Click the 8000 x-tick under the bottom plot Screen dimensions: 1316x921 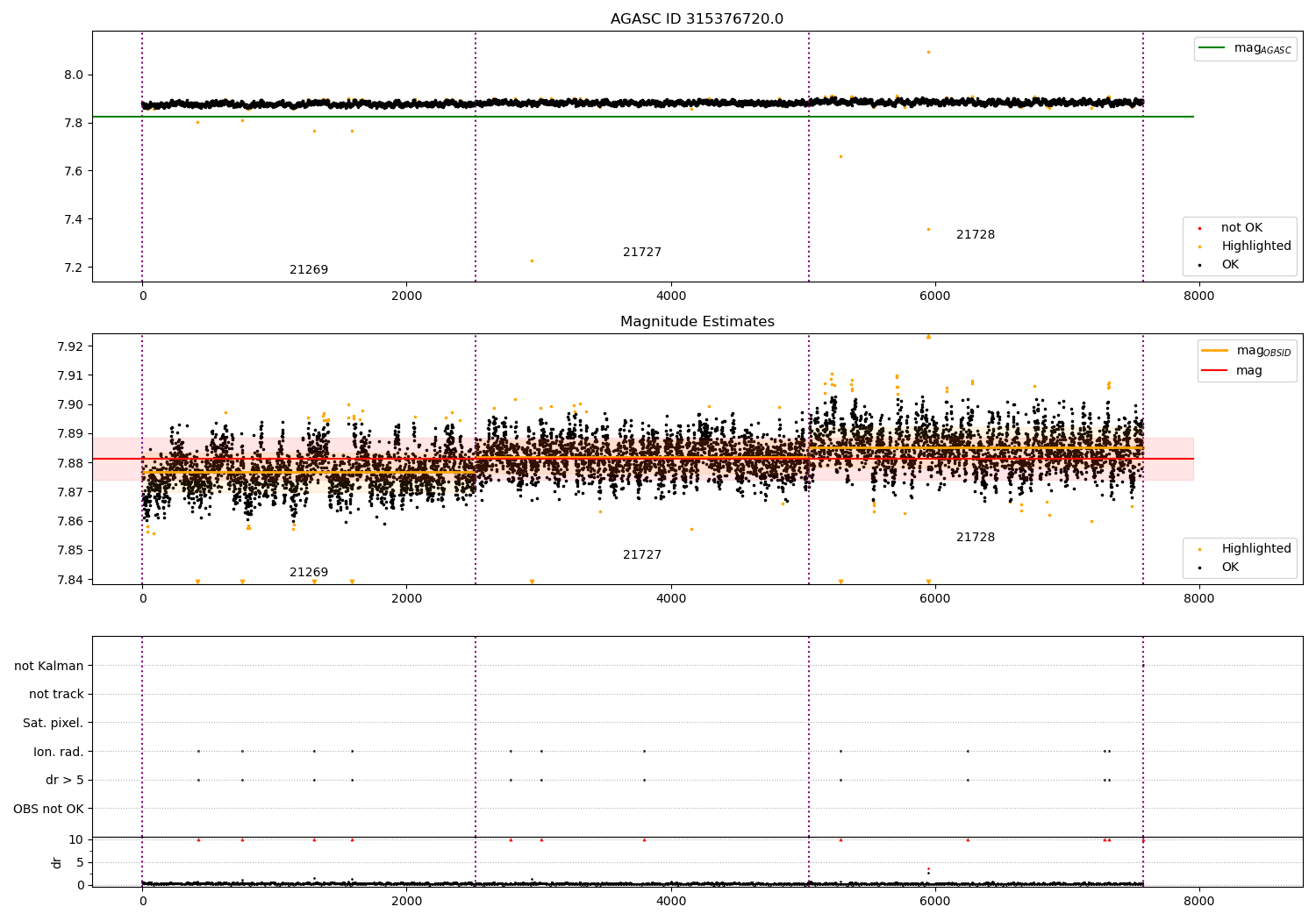(1199, 902)
